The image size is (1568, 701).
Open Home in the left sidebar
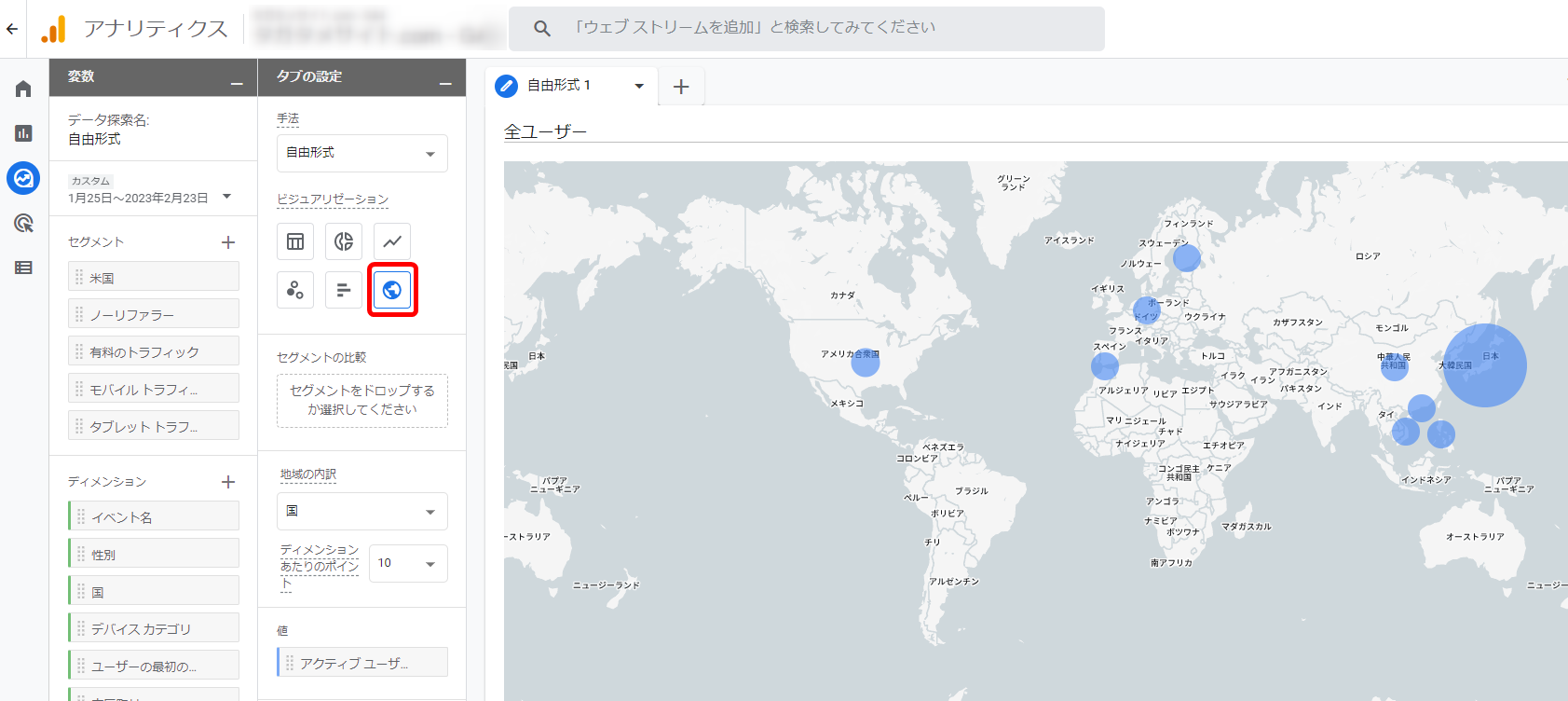[x=23, y=89]
